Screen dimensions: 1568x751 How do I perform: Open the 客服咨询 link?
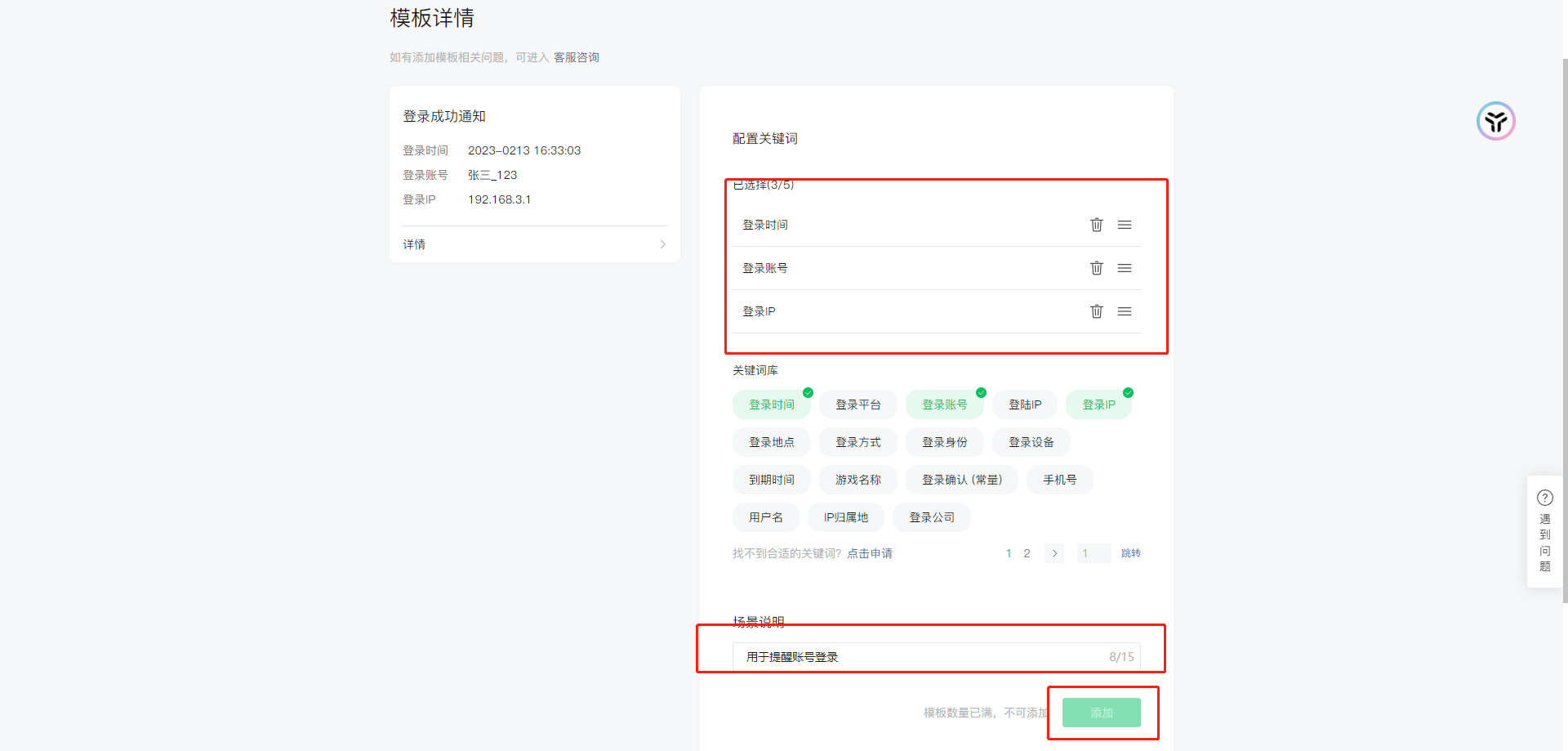click(x=577, y=57)
